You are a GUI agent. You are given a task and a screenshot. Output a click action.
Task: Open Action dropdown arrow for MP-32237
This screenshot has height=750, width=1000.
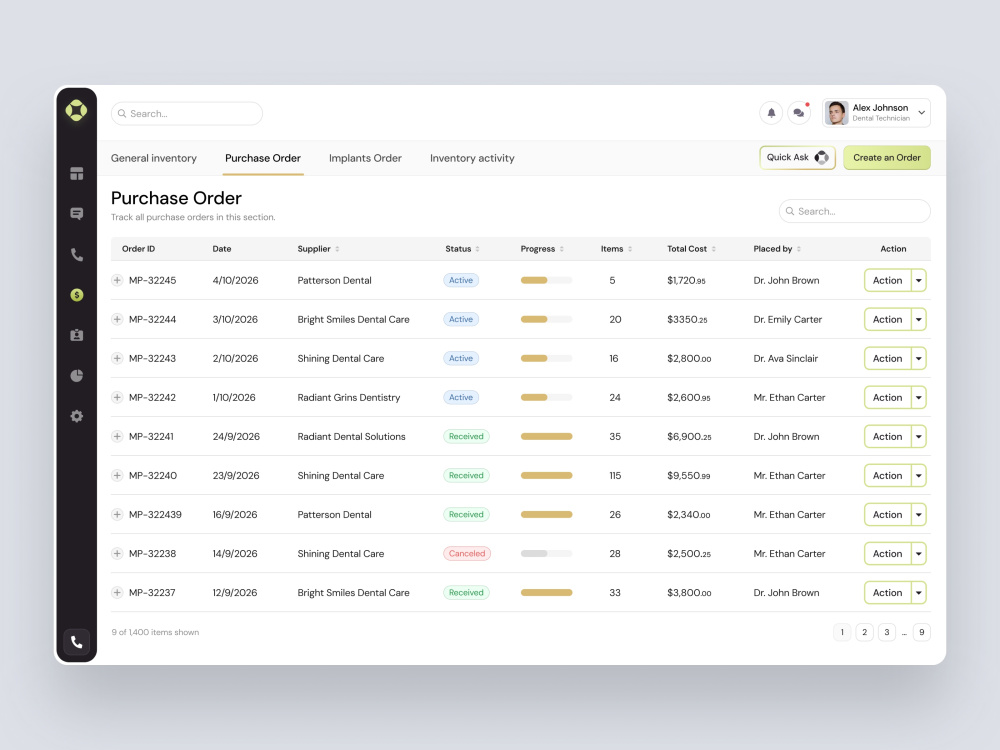(918, 592)
